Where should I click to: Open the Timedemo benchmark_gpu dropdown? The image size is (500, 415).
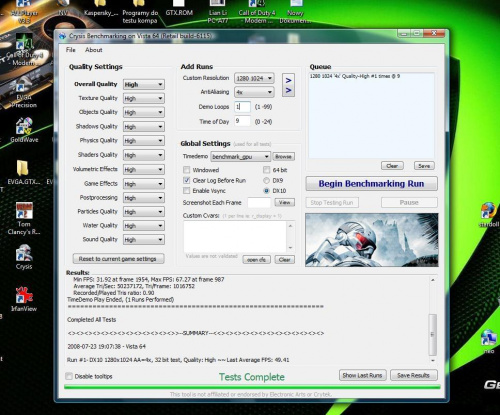[x=240, y=157]
